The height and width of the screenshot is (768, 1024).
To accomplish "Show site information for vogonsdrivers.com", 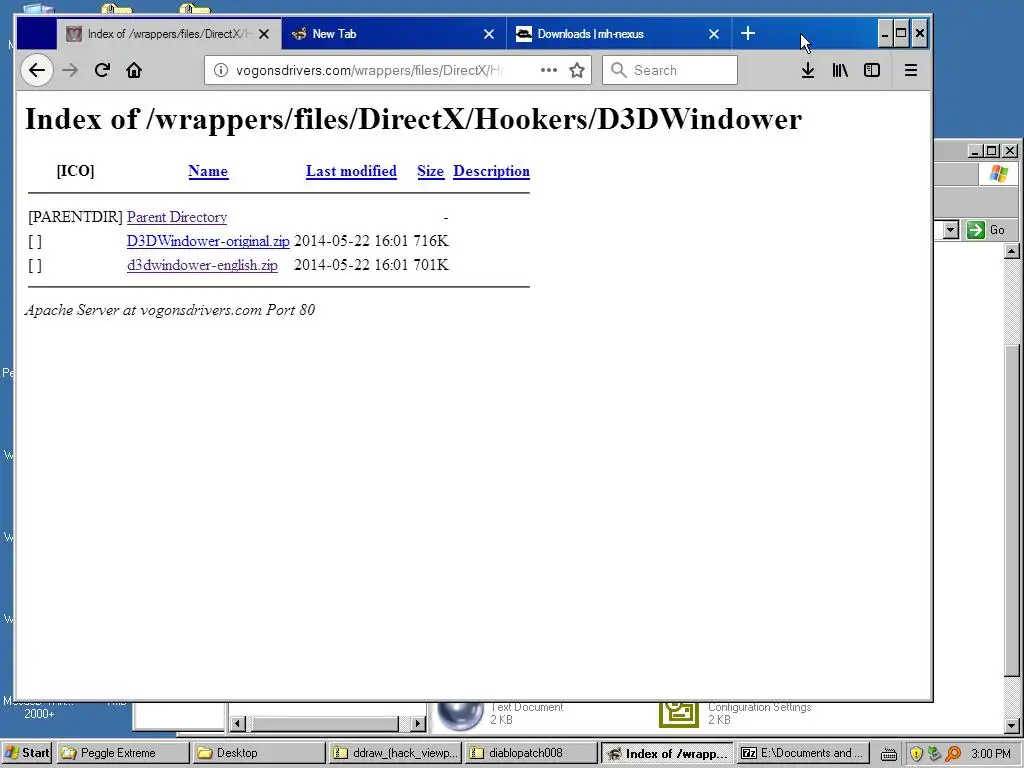I will click(x=221, y=70).
